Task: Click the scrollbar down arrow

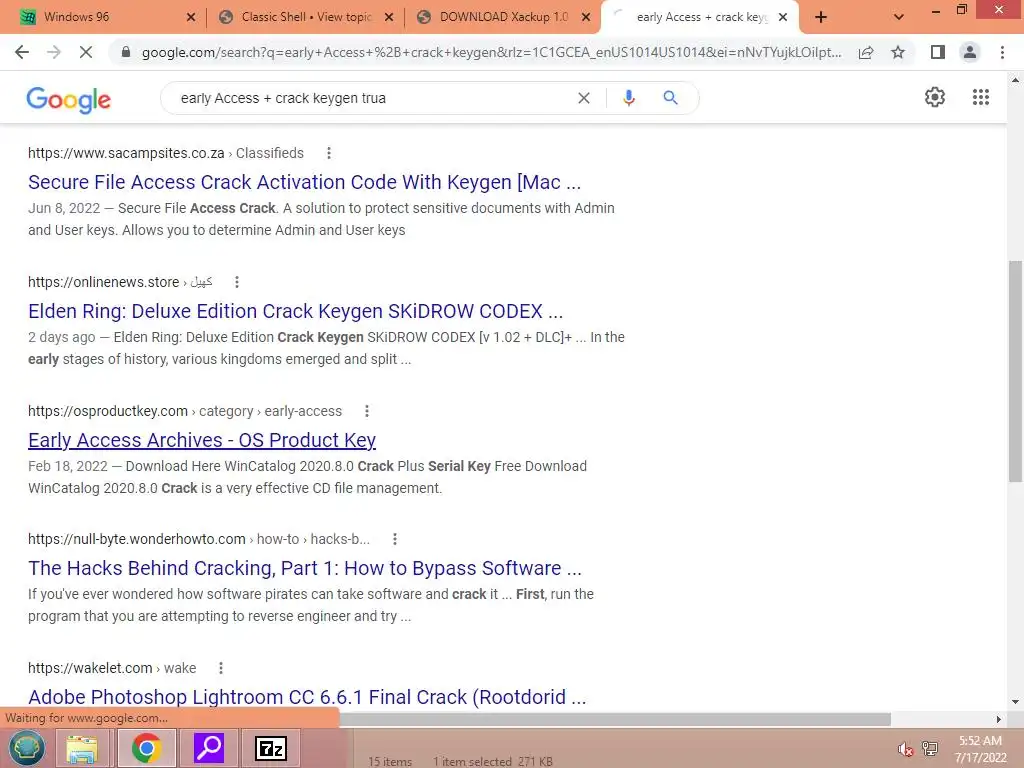Action: click(x=1015, y=702)
